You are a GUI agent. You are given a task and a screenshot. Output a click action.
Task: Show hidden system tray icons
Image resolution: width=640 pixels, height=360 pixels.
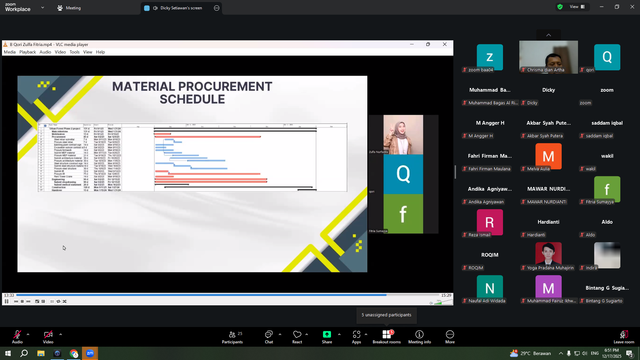click(561, 353)
